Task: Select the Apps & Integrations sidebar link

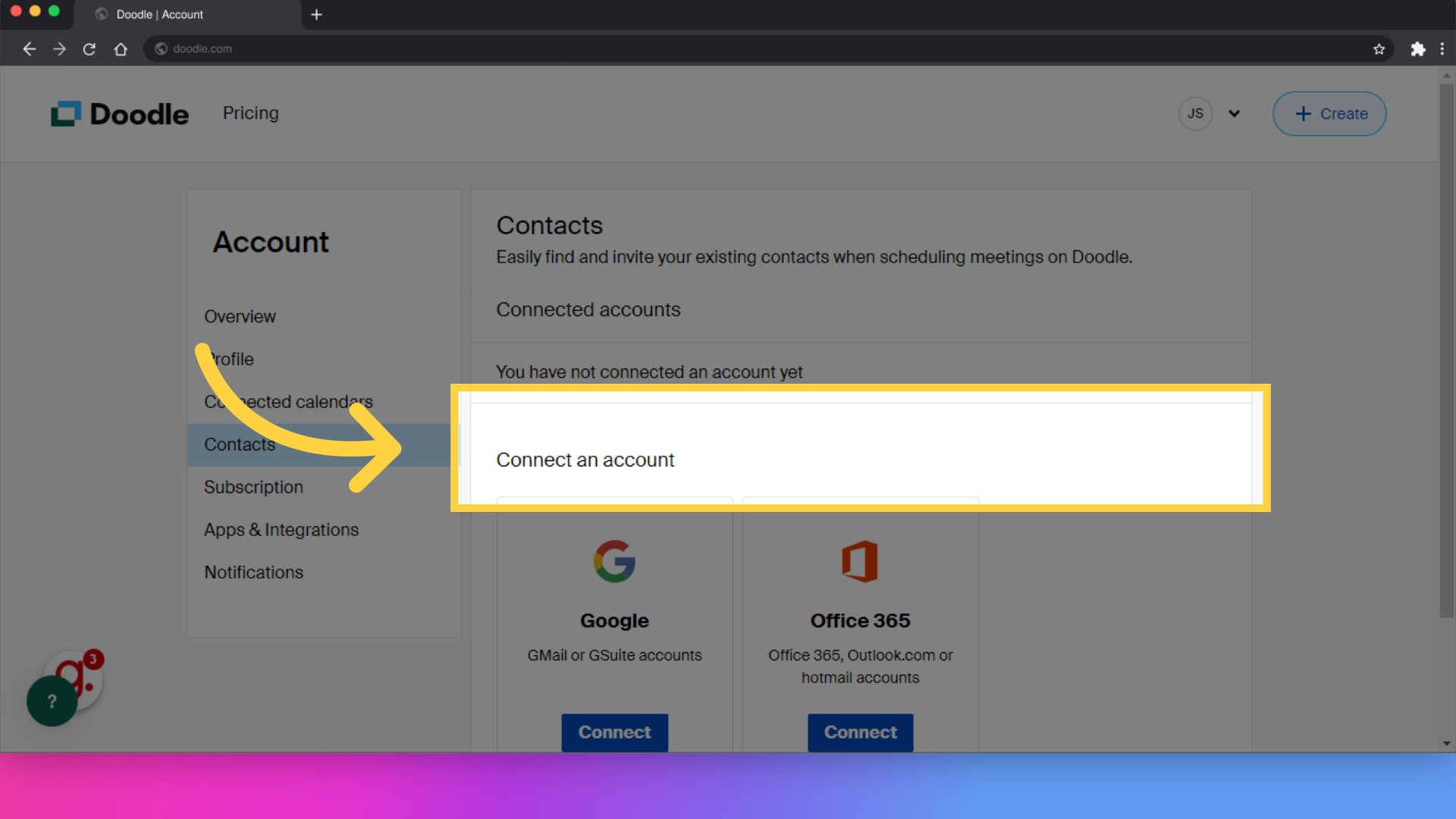Action: point(281,529)
